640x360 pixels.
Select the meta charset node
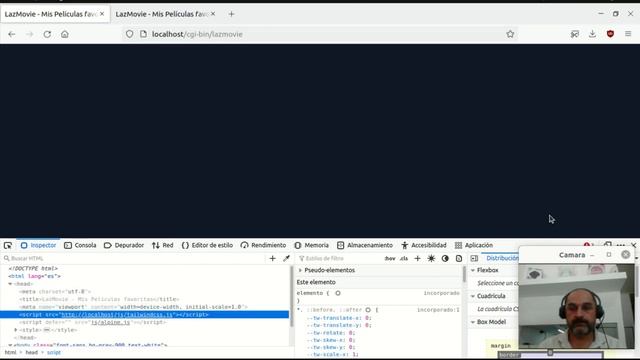56,291
